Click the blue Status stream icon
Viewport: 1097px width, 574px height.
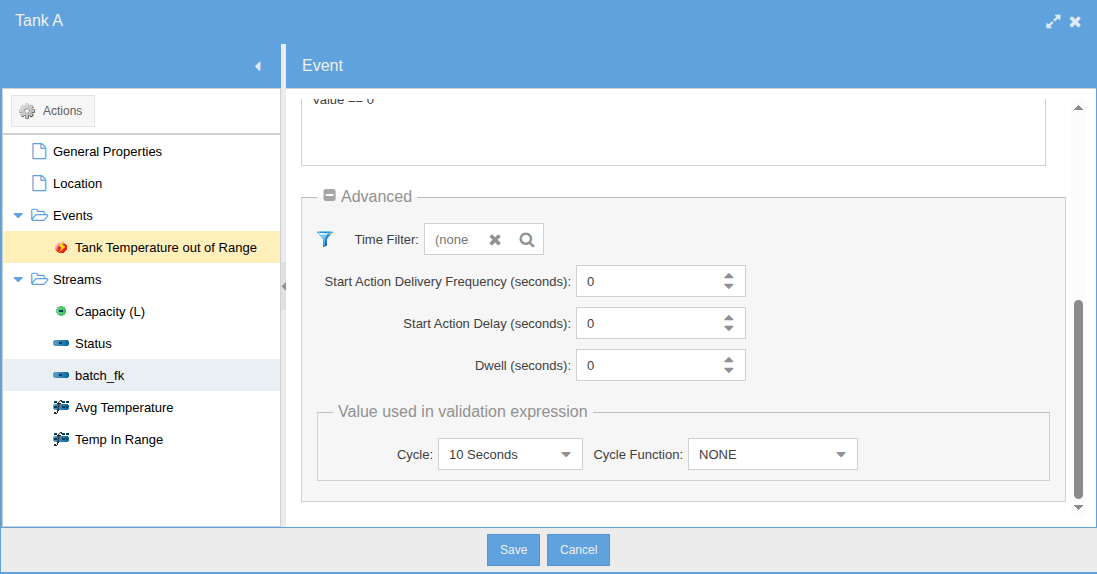61,344
